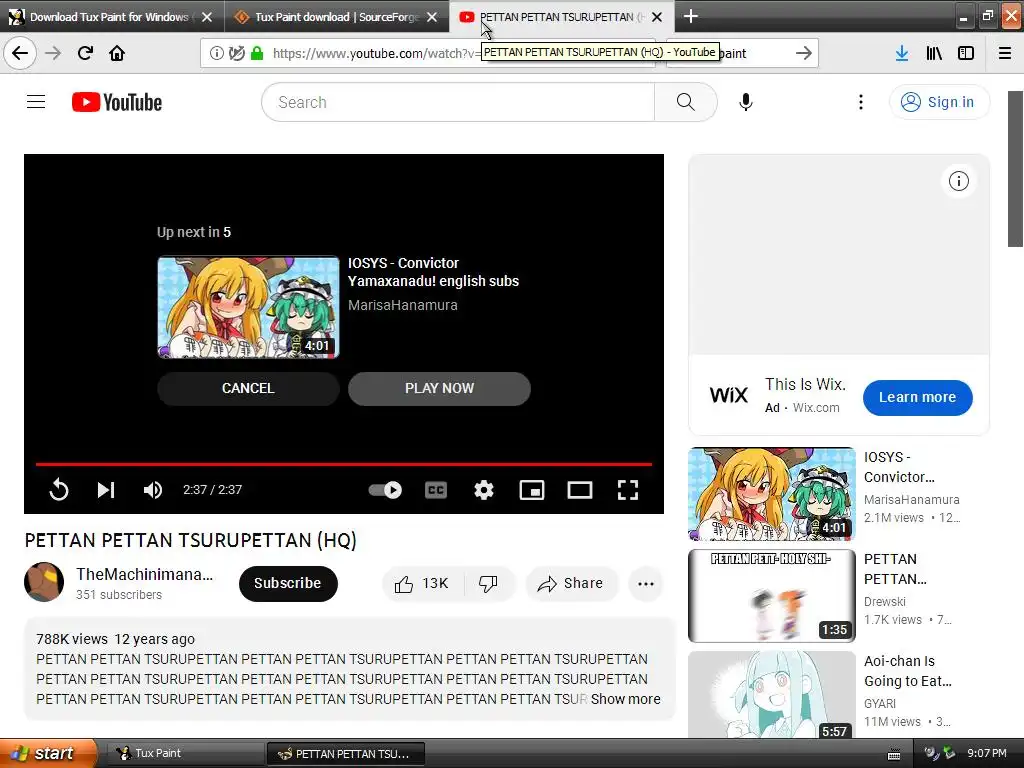The image size is (1024, 768).
Task: Open TheMachinimana channel name link
Action: point(144,574)
